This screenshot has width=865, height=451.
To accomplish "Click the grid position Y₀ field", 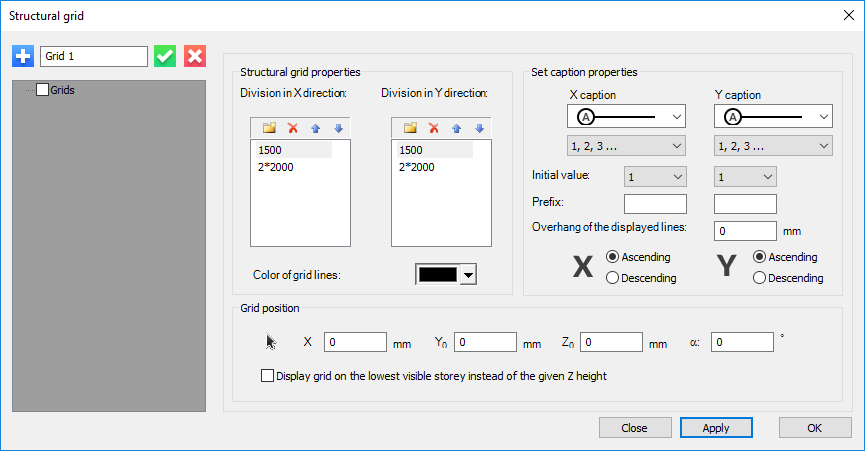I will [485, 342].
